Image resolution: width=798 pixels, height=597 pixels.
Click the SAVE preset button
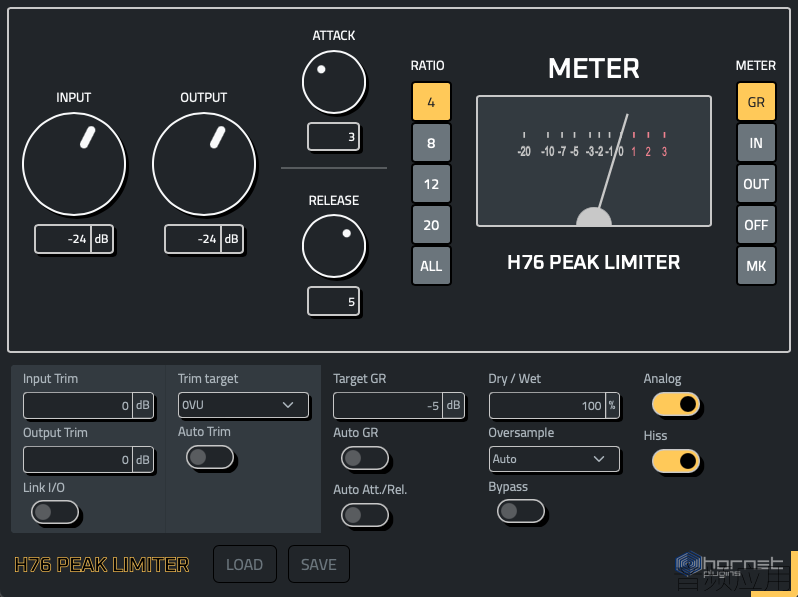click(x=319, y=564)
